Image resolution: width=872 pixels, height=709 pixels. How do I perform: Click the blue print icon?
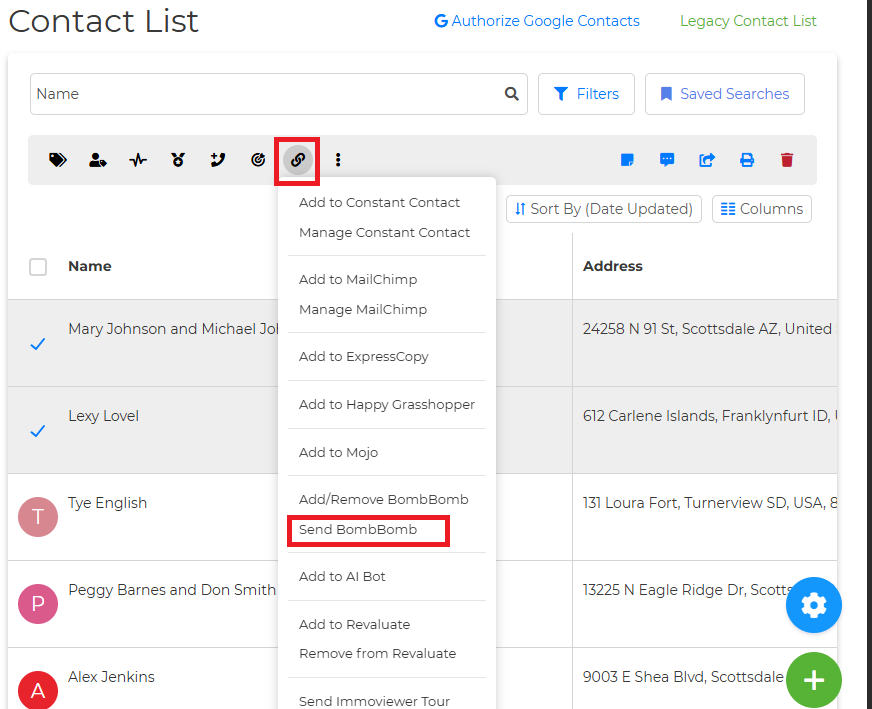click(747, 160)
